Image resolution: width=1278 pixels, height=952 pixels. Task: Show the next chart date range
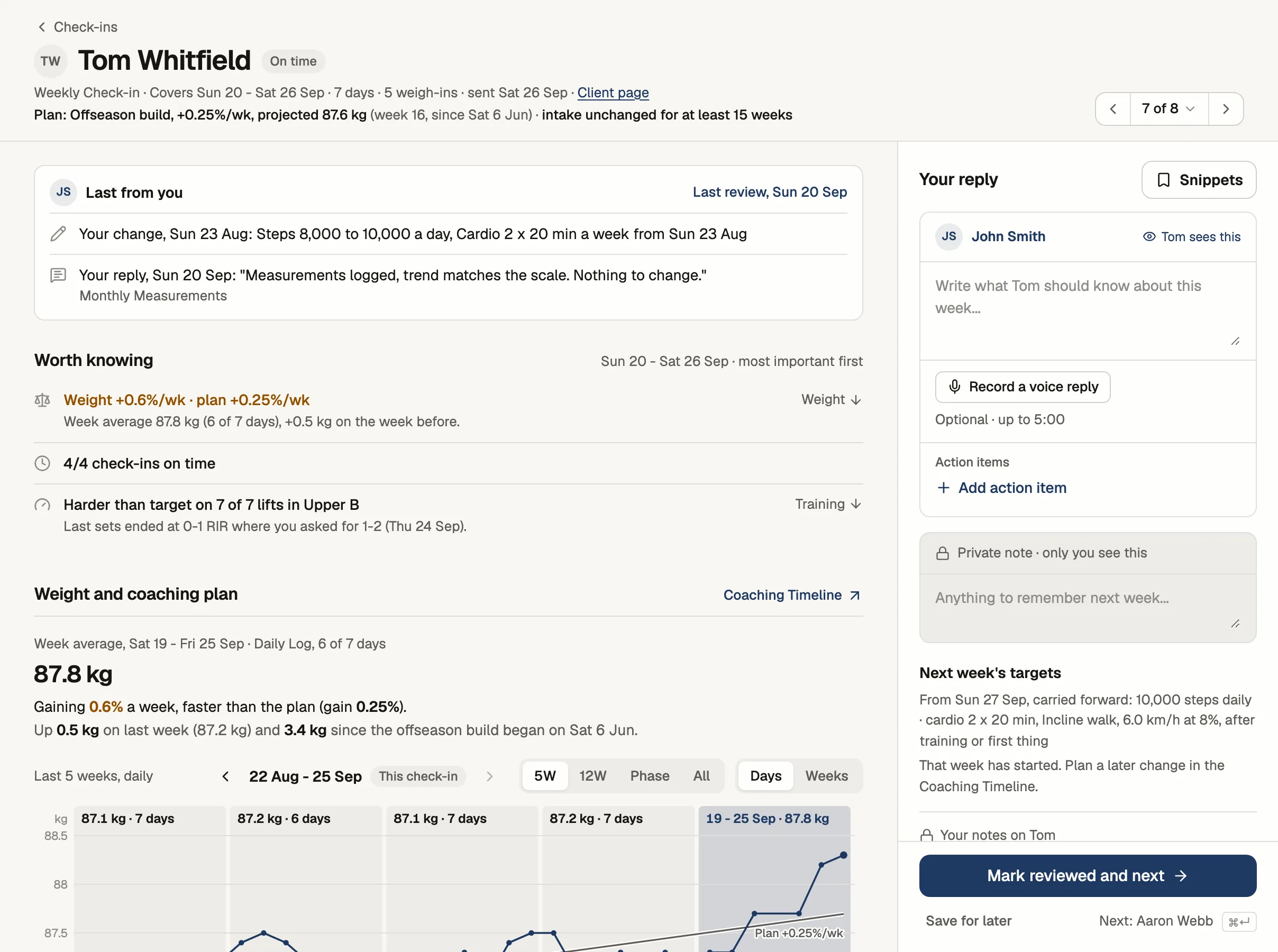[489, 777]
